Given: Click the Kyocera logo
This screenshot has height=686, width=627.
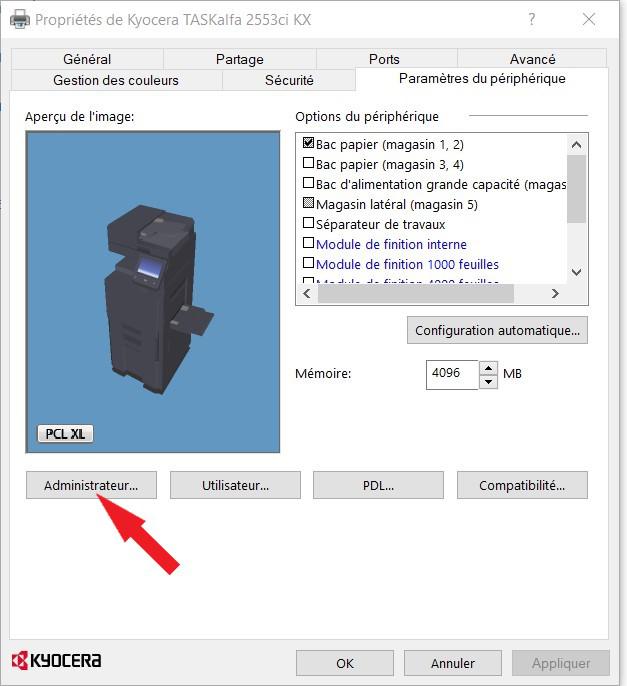Looking at the screenshot, I should [56, 661].
